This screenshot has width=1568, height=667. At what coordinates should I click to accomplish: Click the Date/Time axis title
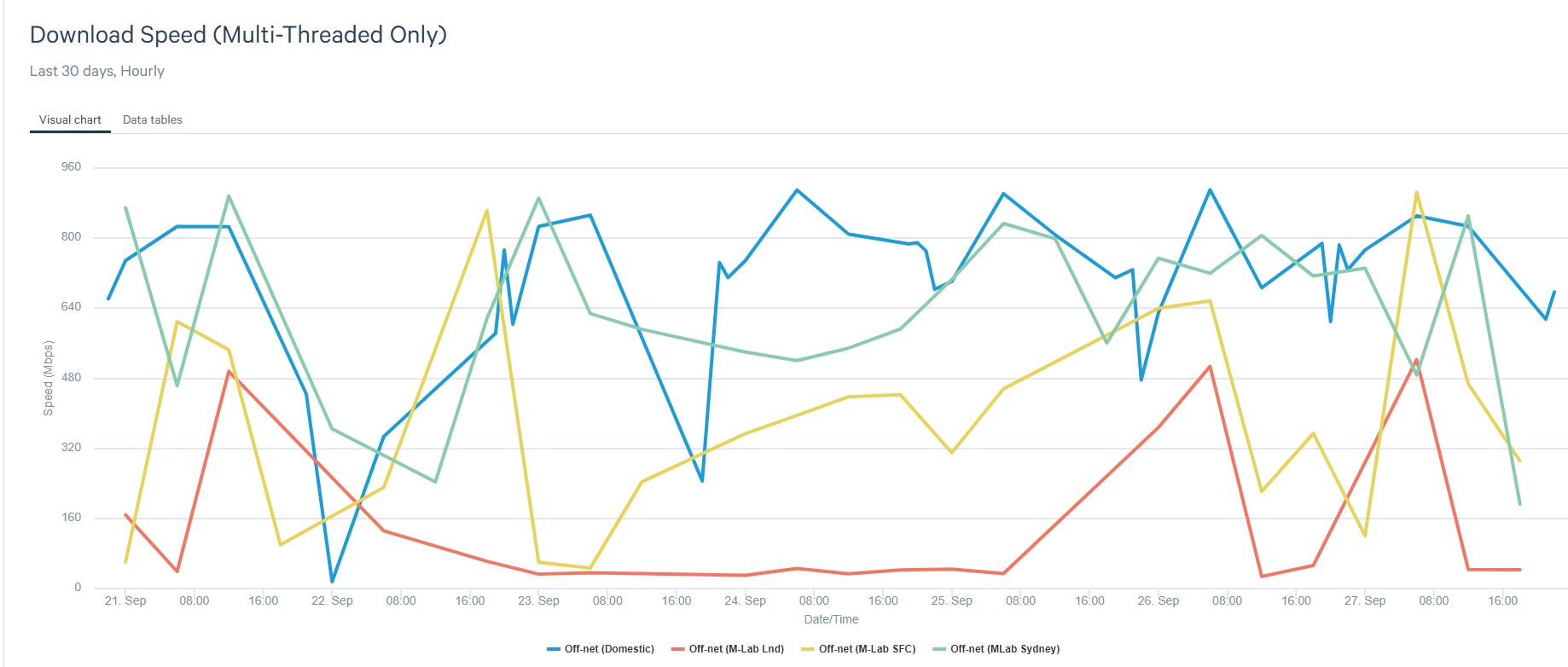pyautogui.click(x=831, y=619)
